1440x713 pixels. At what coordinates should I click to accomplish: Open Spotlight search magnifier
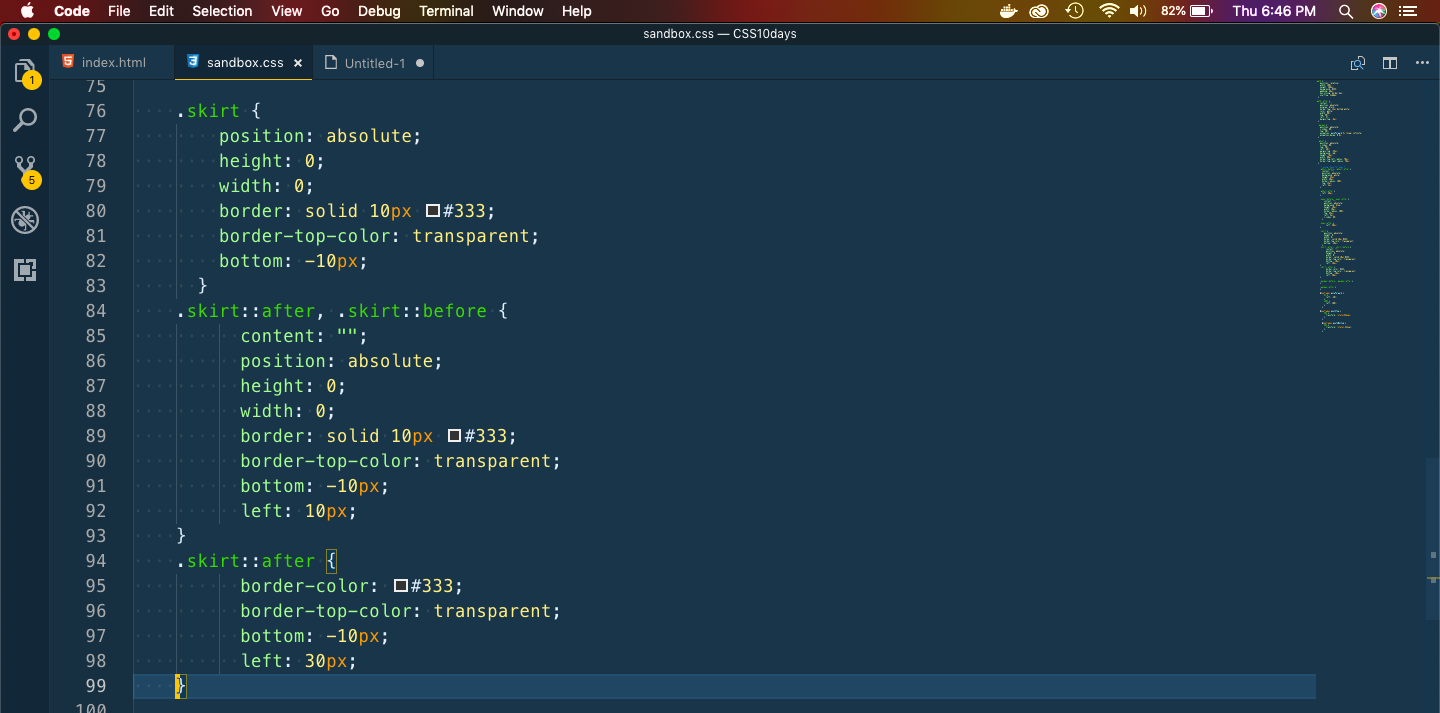tap(1346, 11)
